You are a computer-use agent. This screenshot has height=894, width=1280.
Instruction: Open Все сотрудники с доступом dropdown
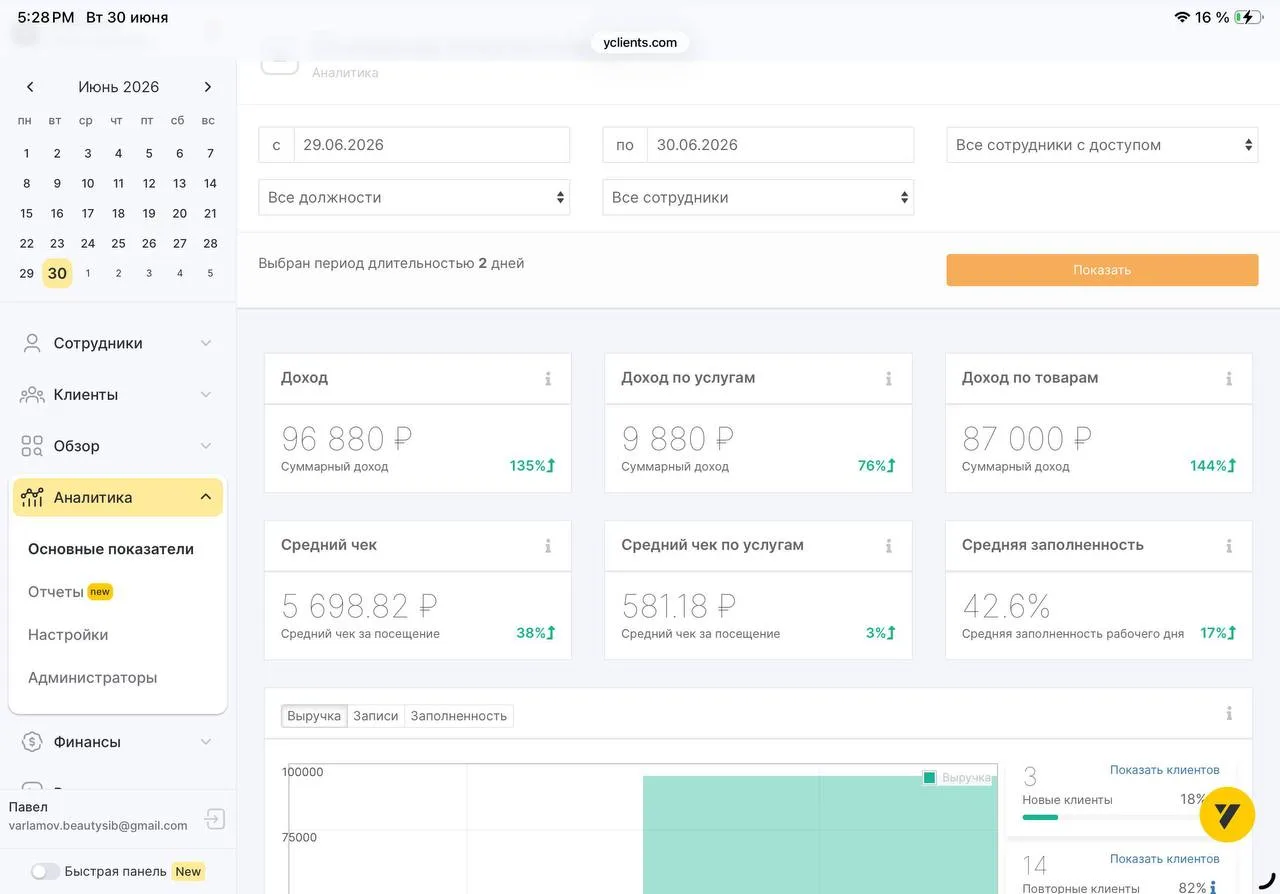(1102, 145)
